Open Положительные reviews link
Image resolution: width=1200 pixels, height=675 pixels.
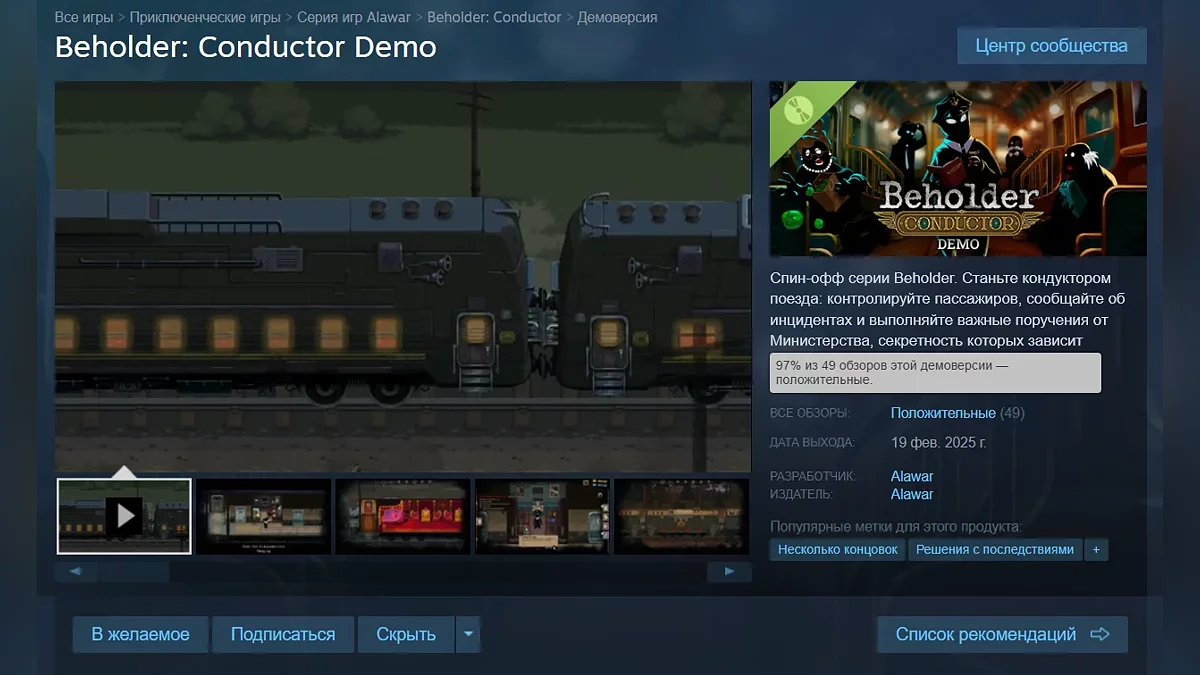(x=943, y=413)
